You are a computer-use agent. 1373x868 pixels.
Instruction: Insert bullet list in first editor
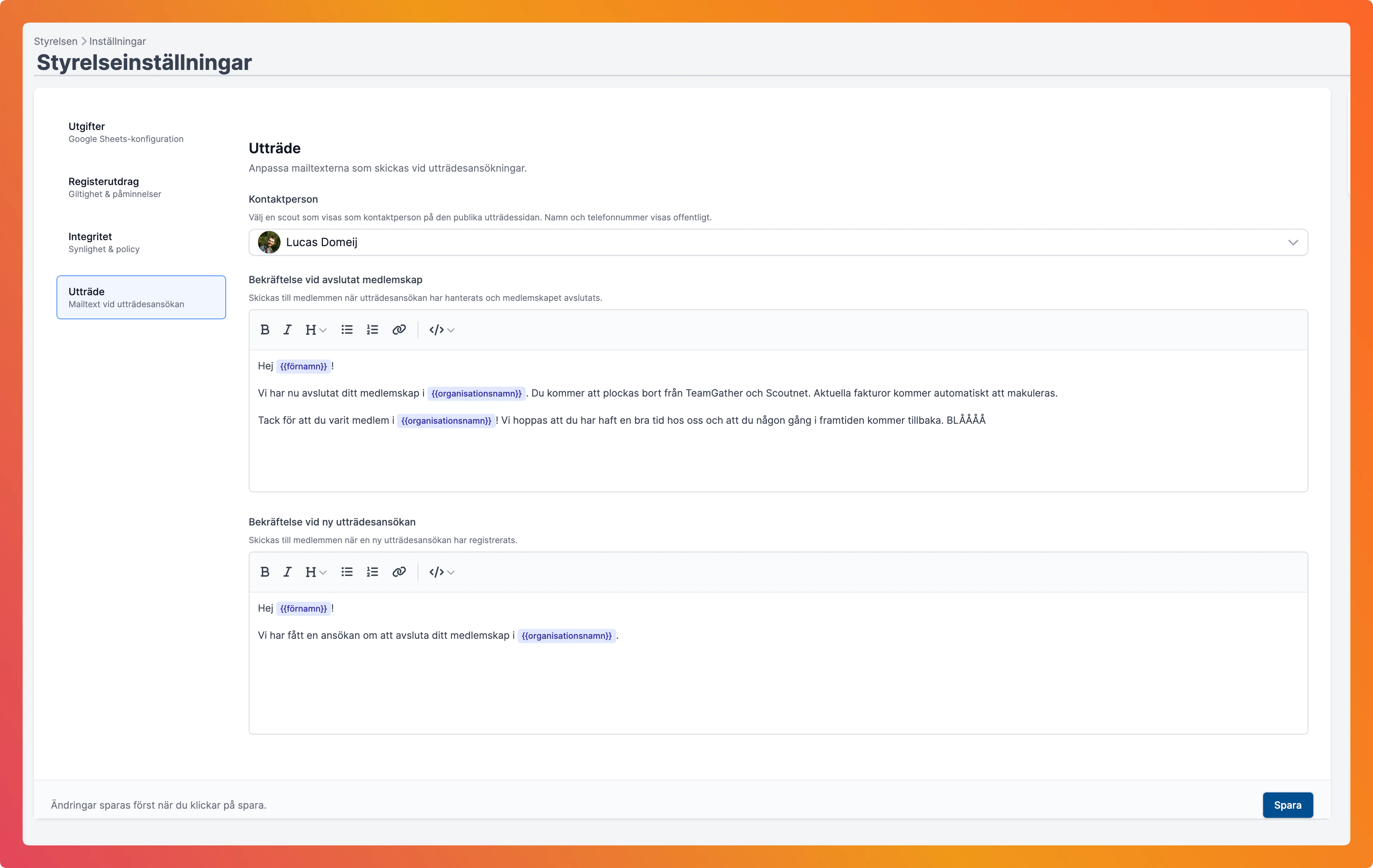point(347,330)
